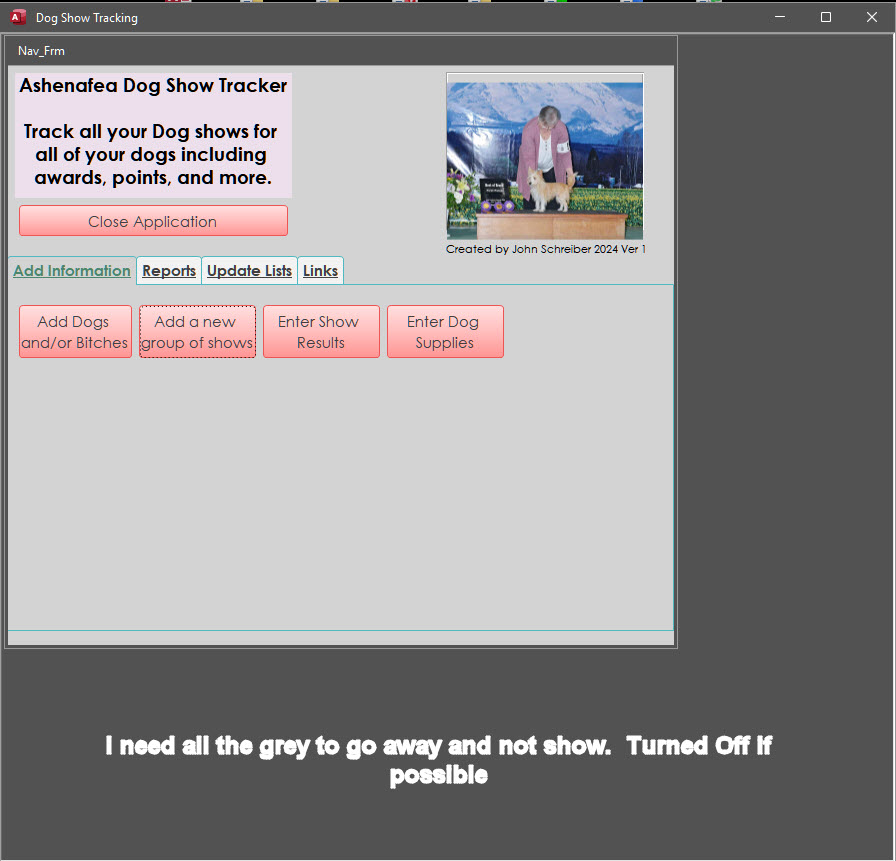Screen dimensions: 896x861
Task: Click the 'Created by John Schreiber' credit text
Action: (x=545, y=249)
